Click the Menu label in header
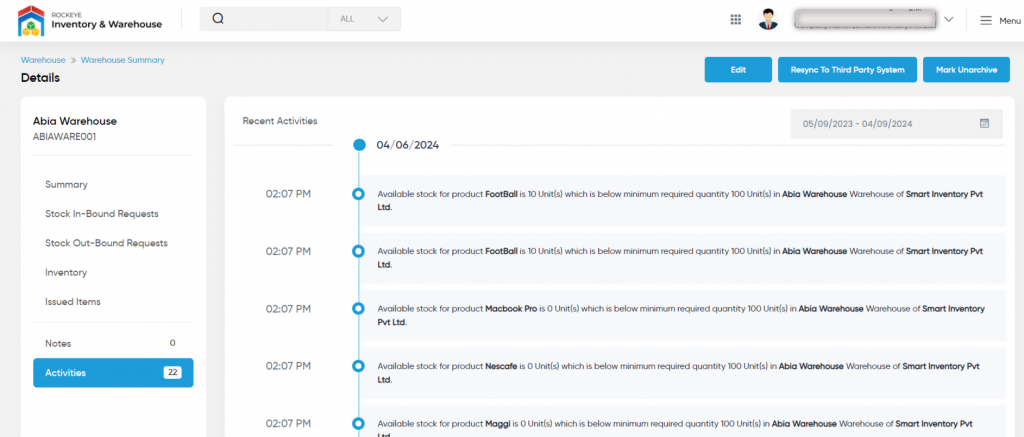 pyautogui.click(x=1010, y=21)
